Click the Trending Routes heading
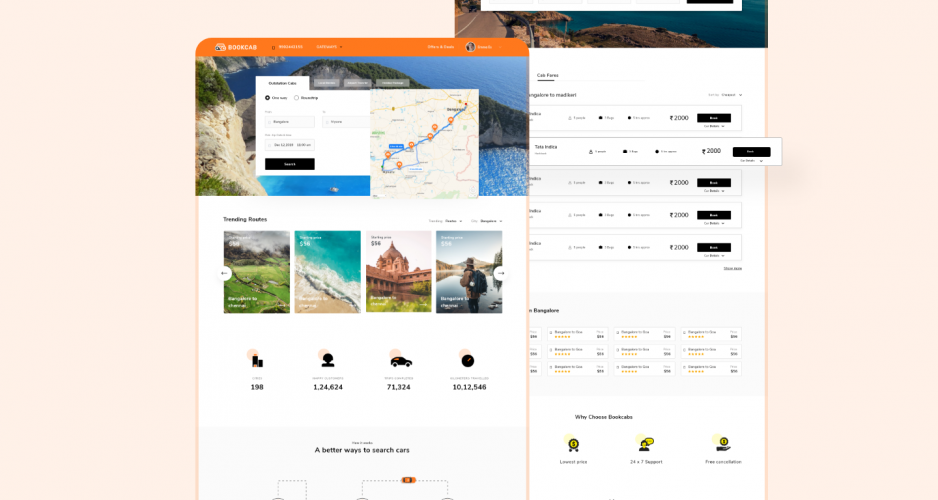Image resolution: width=938 pixels, height=500 pixels. 245,219
